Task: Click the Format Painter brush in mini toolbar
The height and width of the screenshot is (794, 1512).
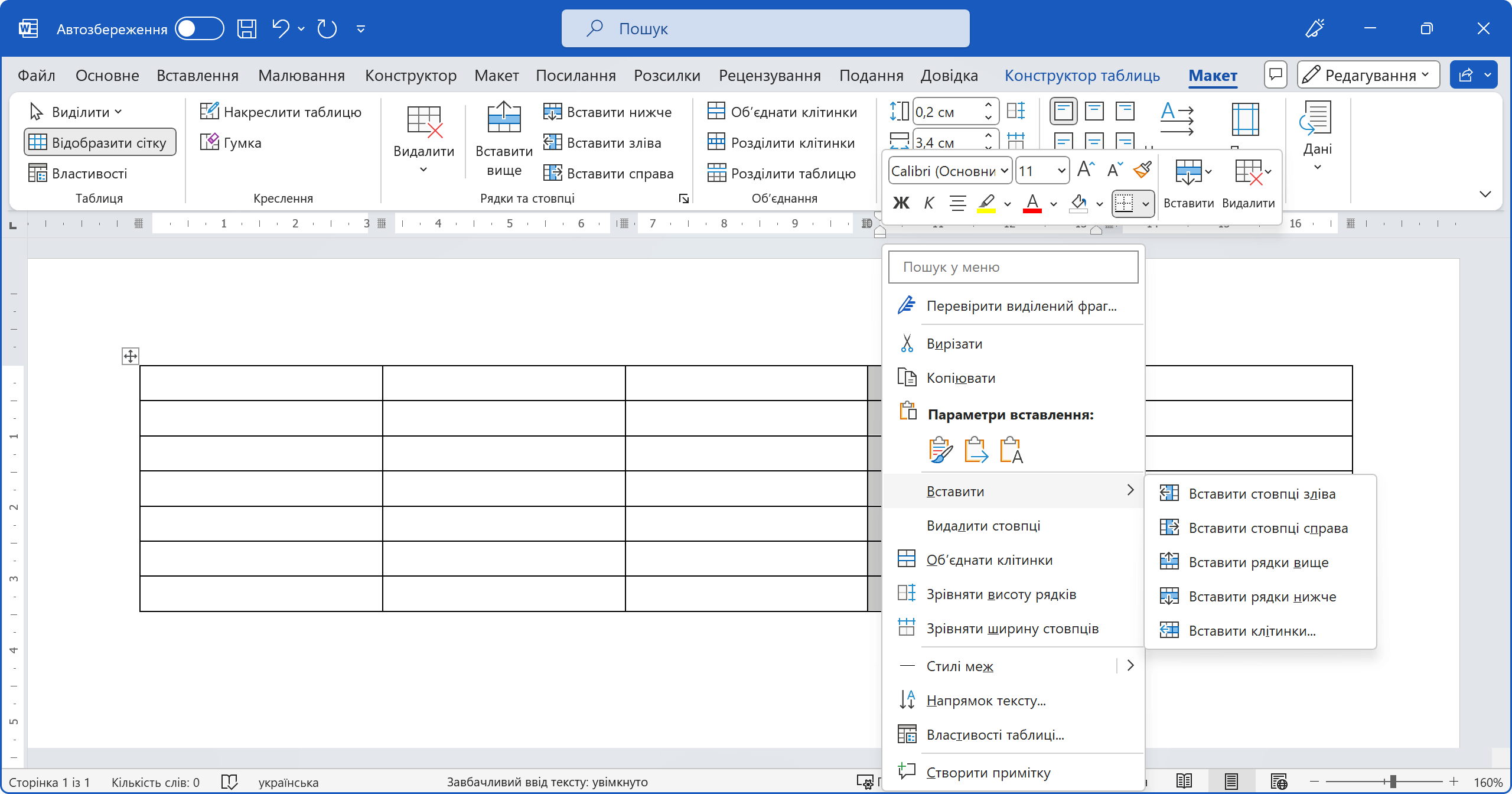Action: coord(1142,171)
